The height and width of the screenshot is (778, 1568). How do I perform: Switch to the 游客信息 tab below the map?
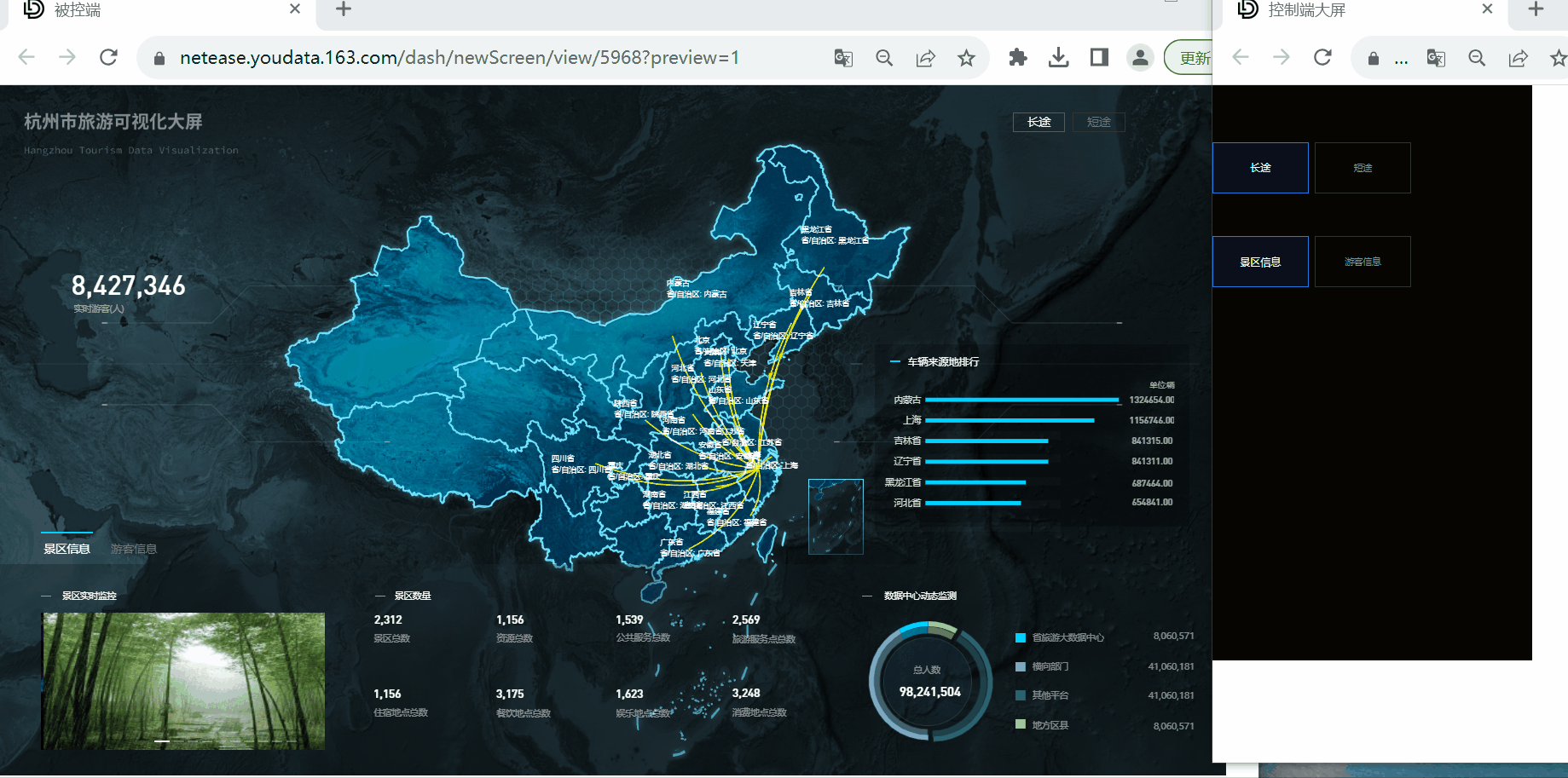[134, 549]
